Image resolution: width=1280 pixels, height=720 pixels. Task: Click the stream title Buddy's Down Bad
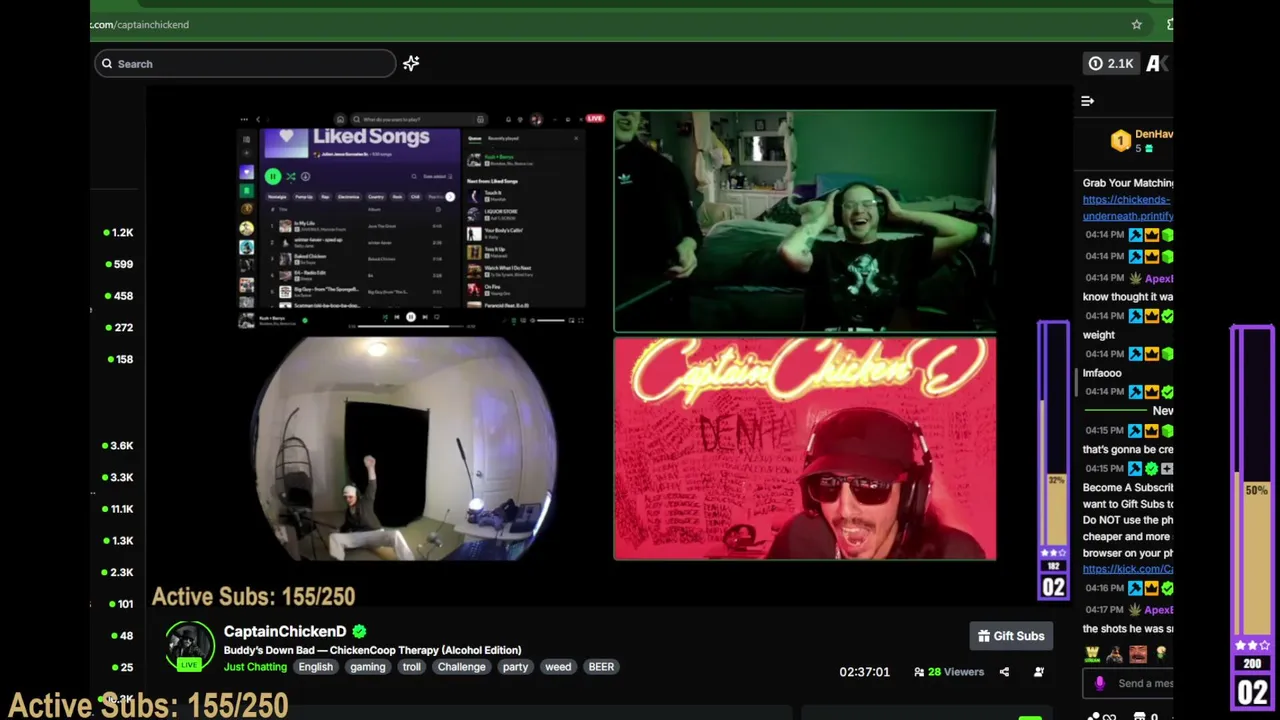coord(372,650)
